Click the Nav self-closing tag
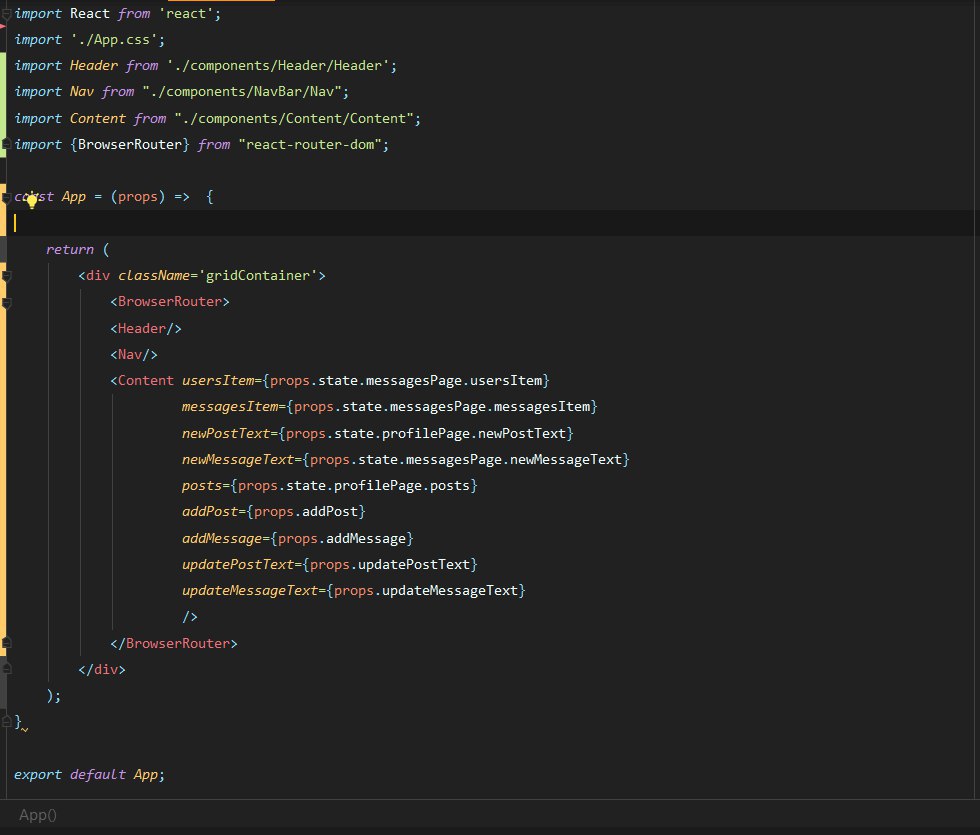Screen dimensions: 980x835 134,354
